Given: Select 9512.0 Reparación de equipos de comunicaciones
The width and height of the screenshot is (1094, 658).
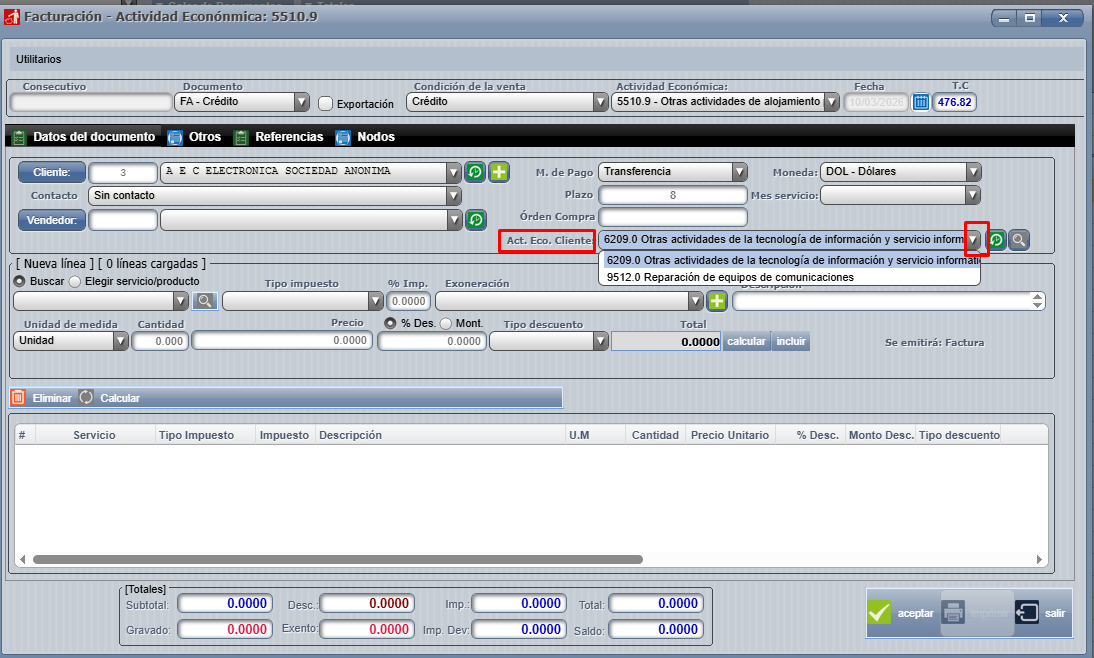Looking at the screenshot, I should 730,277.
